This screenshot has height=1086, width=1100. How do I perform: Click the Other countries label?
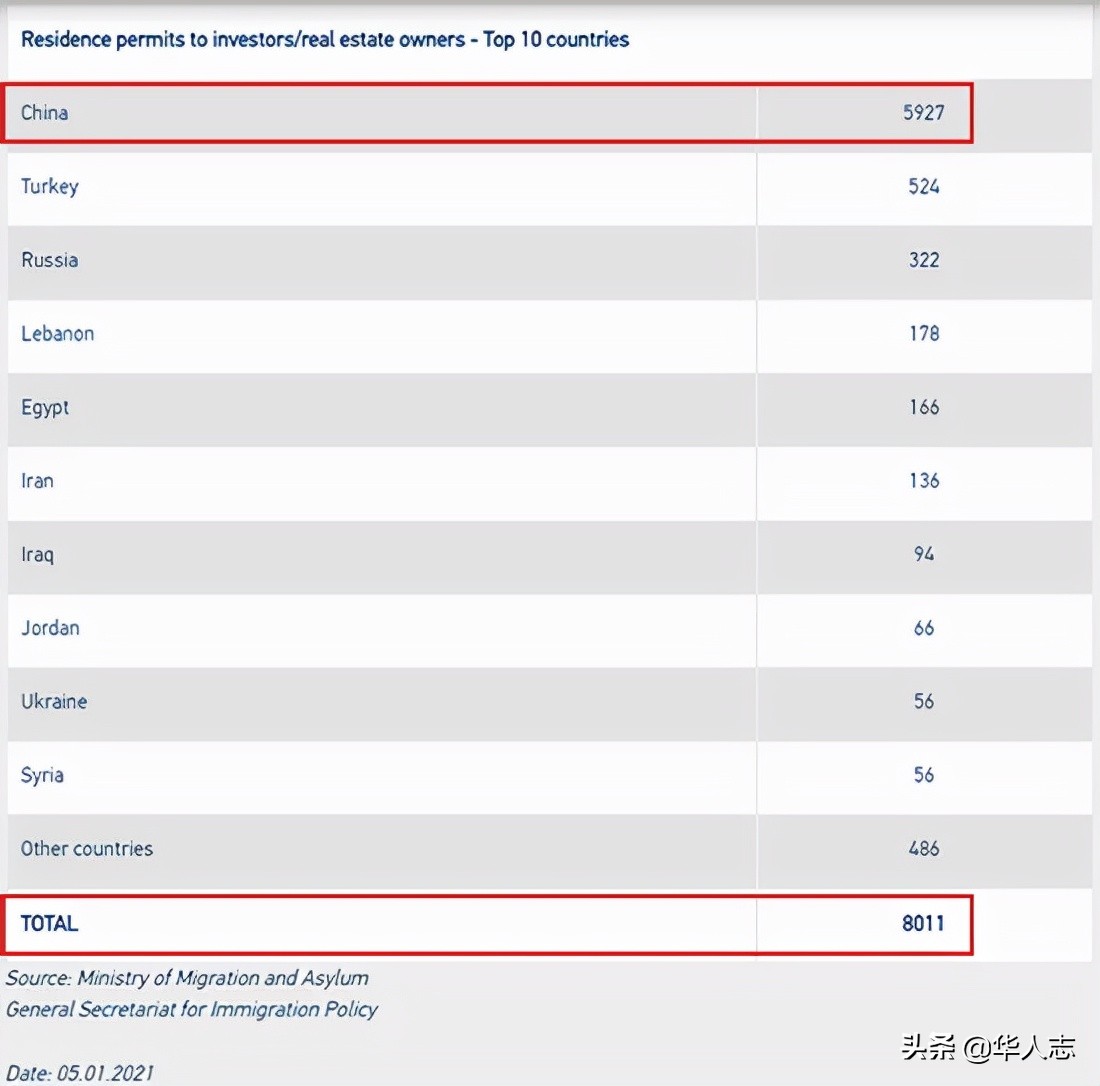click(x=87, y=849)
